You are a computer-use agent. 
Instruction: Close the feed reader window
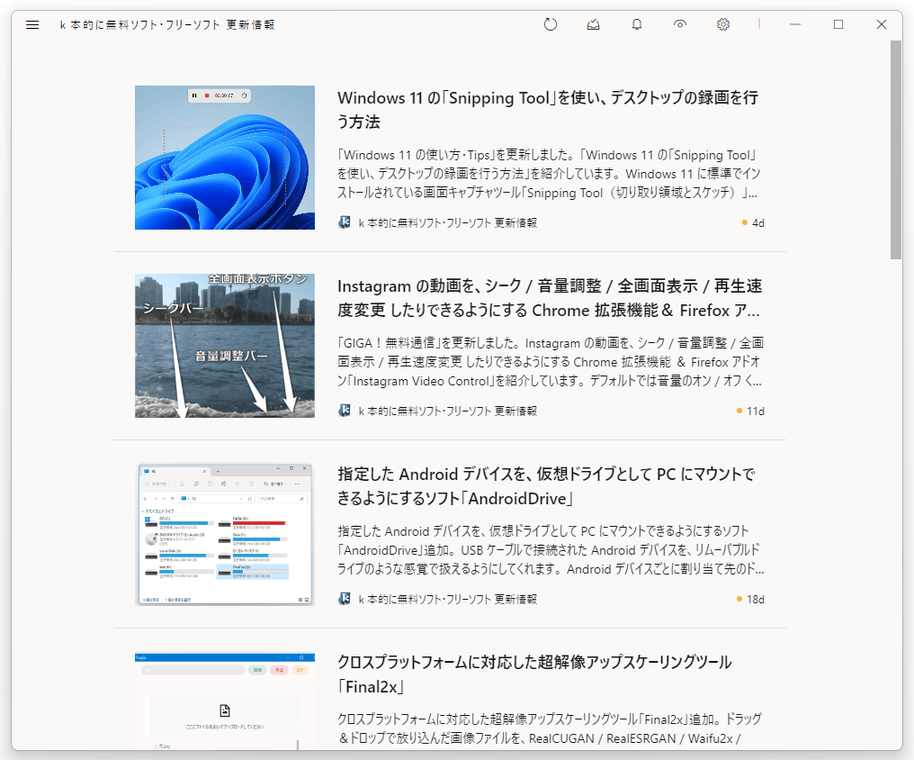[x=881, y=24]
